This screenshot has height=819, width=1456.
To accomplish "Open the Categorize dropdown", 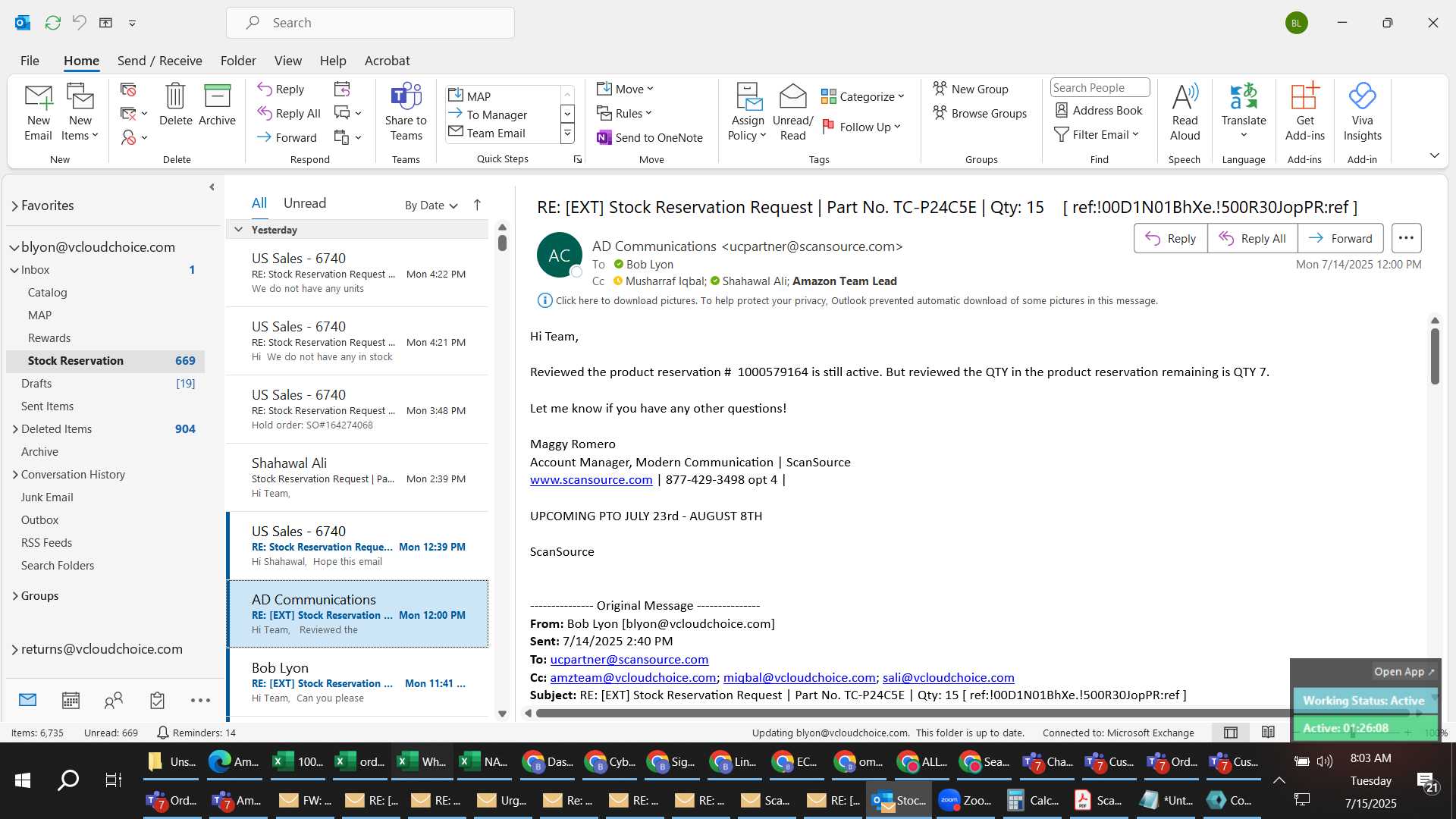I will click(863, 96).
